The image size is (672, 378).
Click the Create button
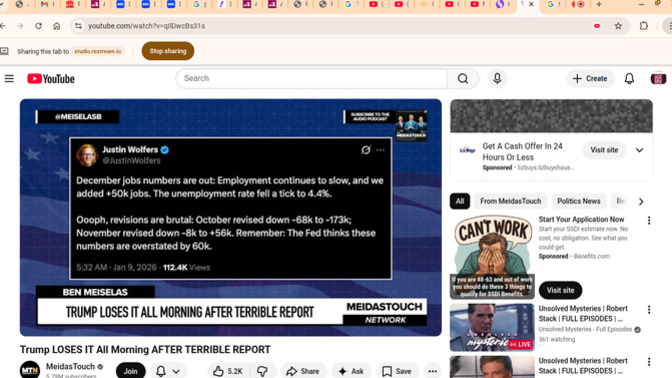pyautogui.click(x=590, y=79)
